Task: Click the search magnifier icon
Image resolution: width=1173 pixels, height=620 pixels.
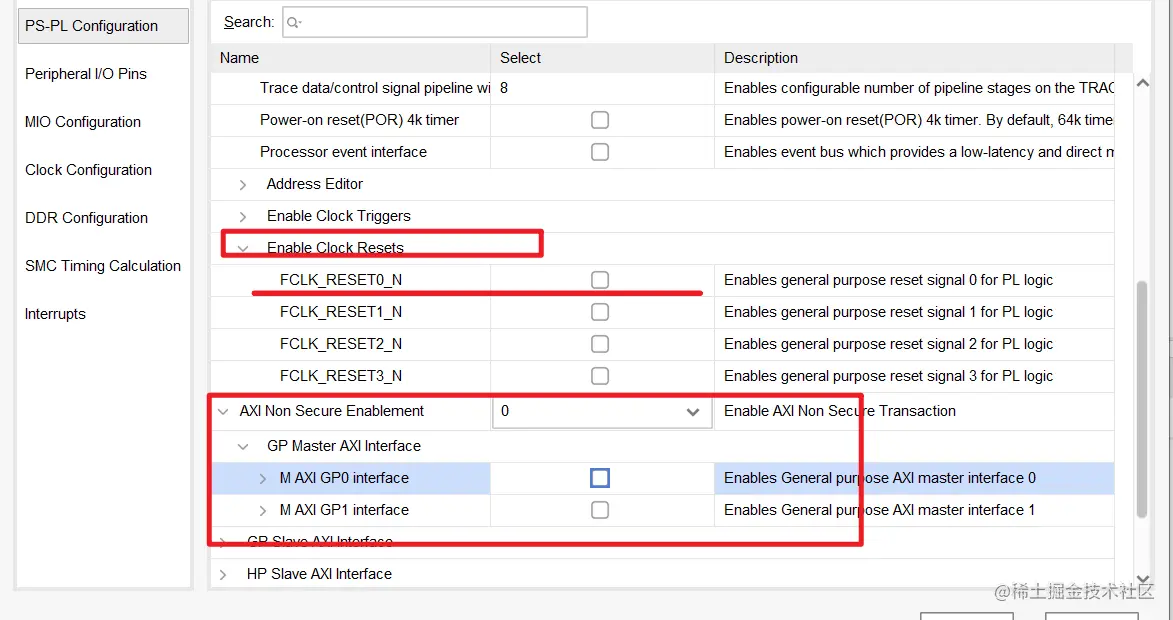Action: pos(293,23)
